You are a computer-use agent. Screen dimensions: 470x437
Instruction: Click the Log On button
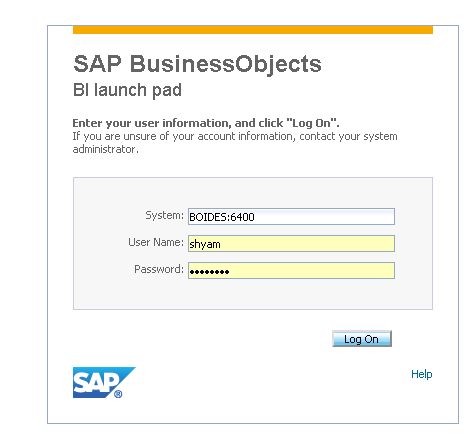pyautogui.click(x=362, y=339)
